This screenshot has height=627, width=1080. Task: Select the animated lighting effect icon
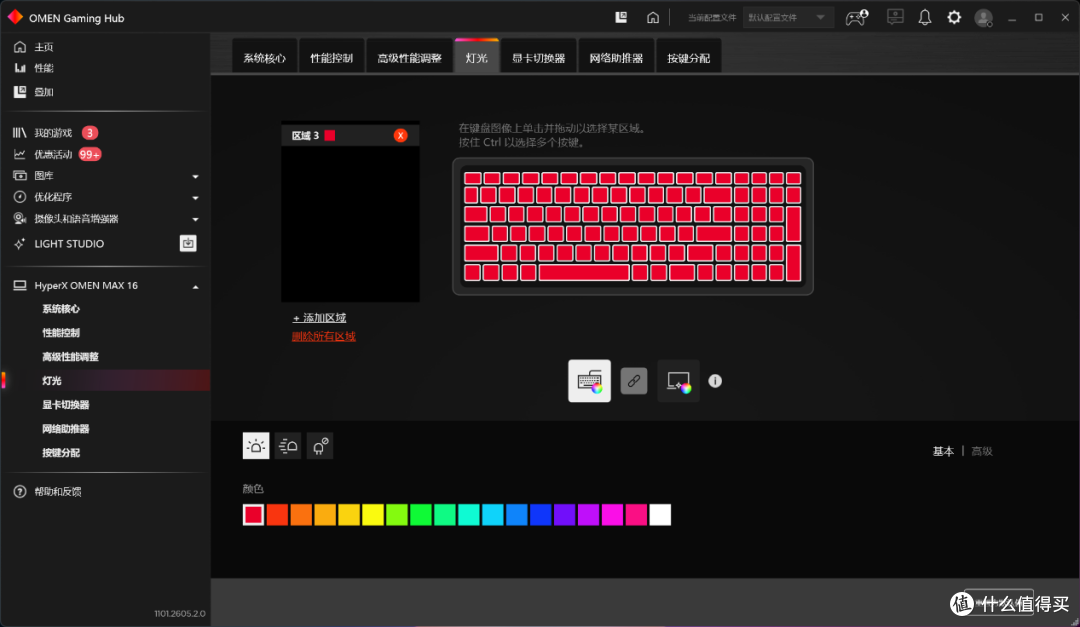(288, 446)
